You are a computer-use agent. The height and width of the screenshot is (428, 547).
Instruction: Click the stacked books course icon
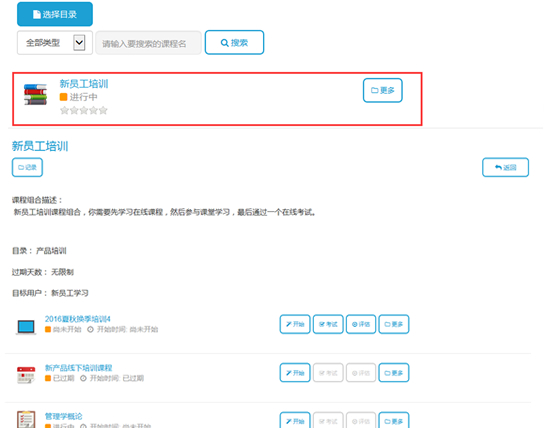[x=35, y=94]
